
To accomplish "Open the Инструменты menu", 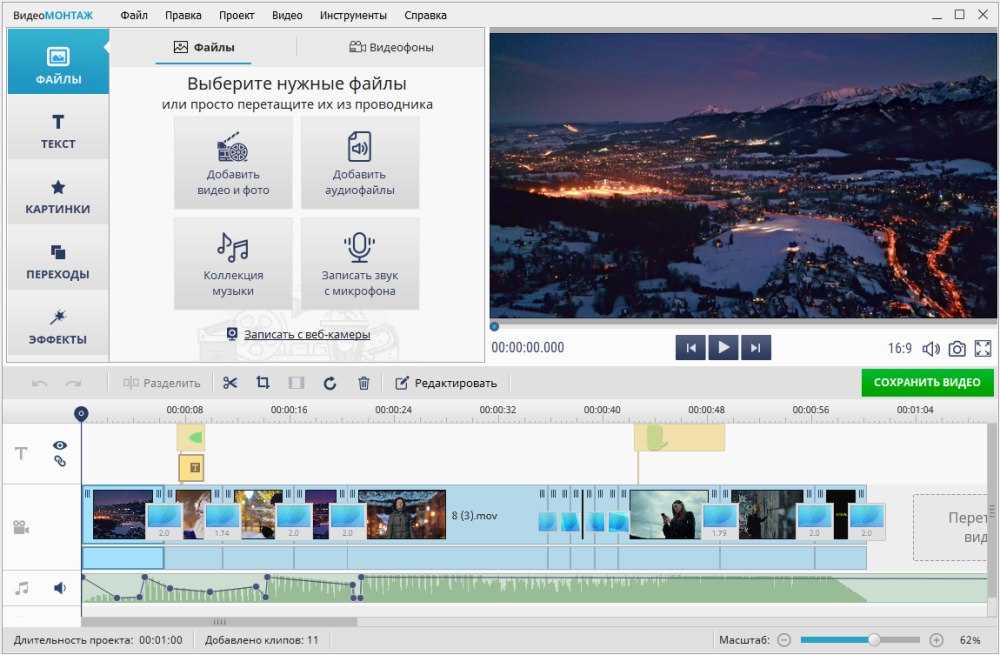I will coord(353,15).
